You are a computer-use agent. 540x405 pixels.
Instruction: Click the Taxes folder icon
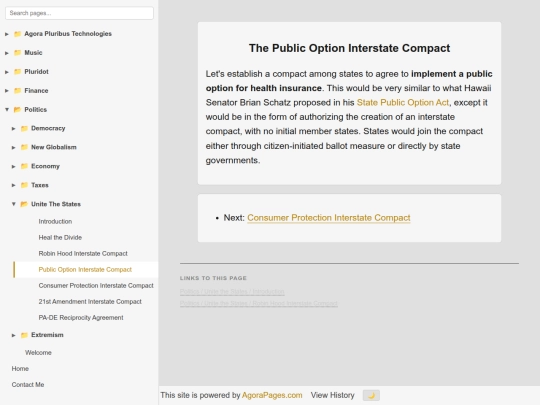pyautogui.click(x=24, y=185)
